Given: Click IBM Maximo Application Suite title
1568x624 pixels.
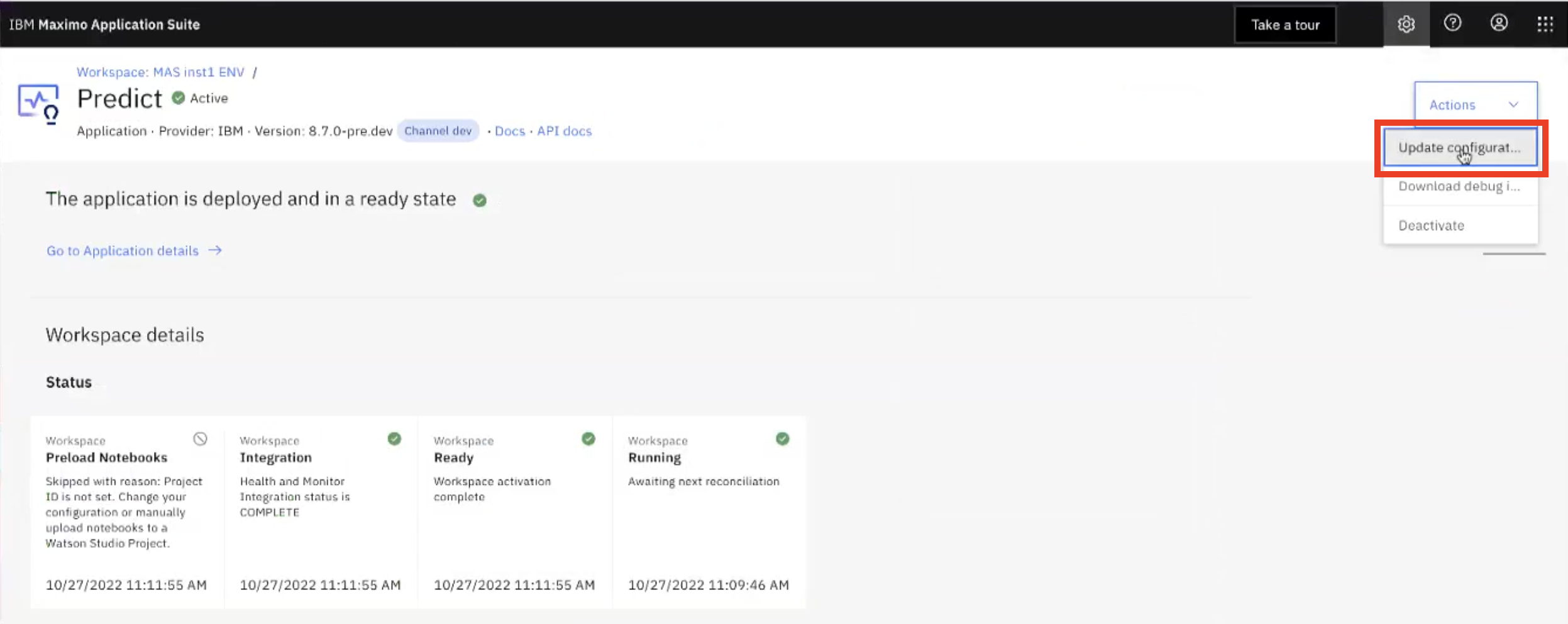Looking at the screenshot, I should point(104,25).
